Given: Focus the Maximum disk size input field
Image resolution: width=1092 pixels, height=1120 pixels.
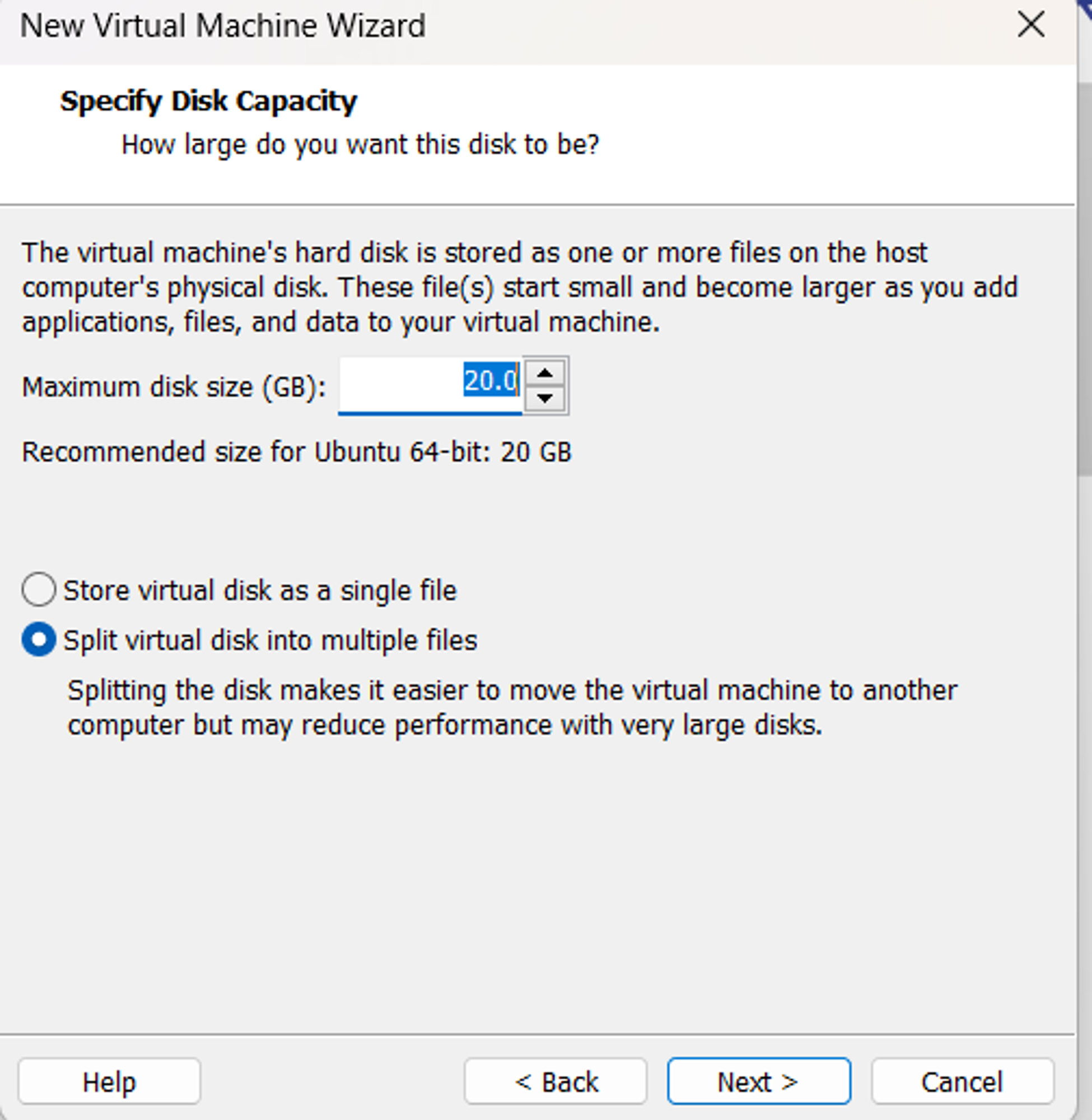Looking at the screenshot, I should [x=430, y=384].
